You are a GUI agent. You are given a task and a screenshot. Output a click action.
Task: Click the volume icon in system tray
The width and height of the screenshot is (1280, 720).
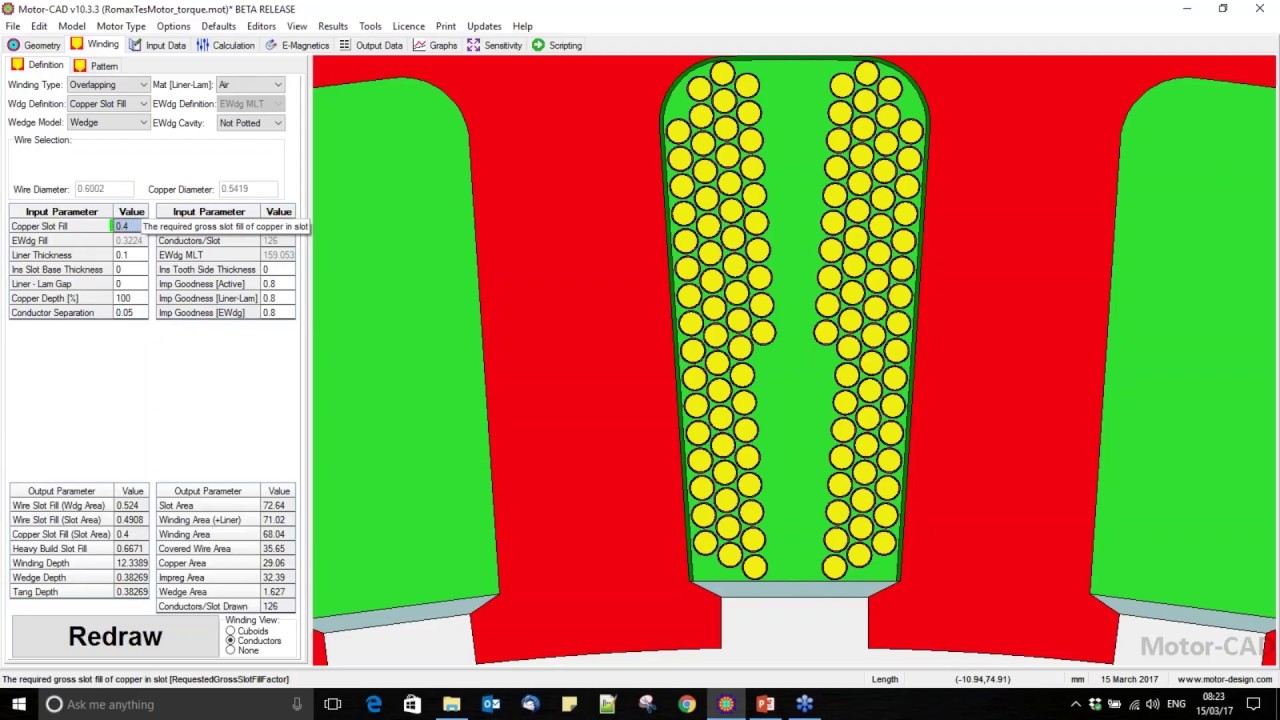(x=1152, y=704)
